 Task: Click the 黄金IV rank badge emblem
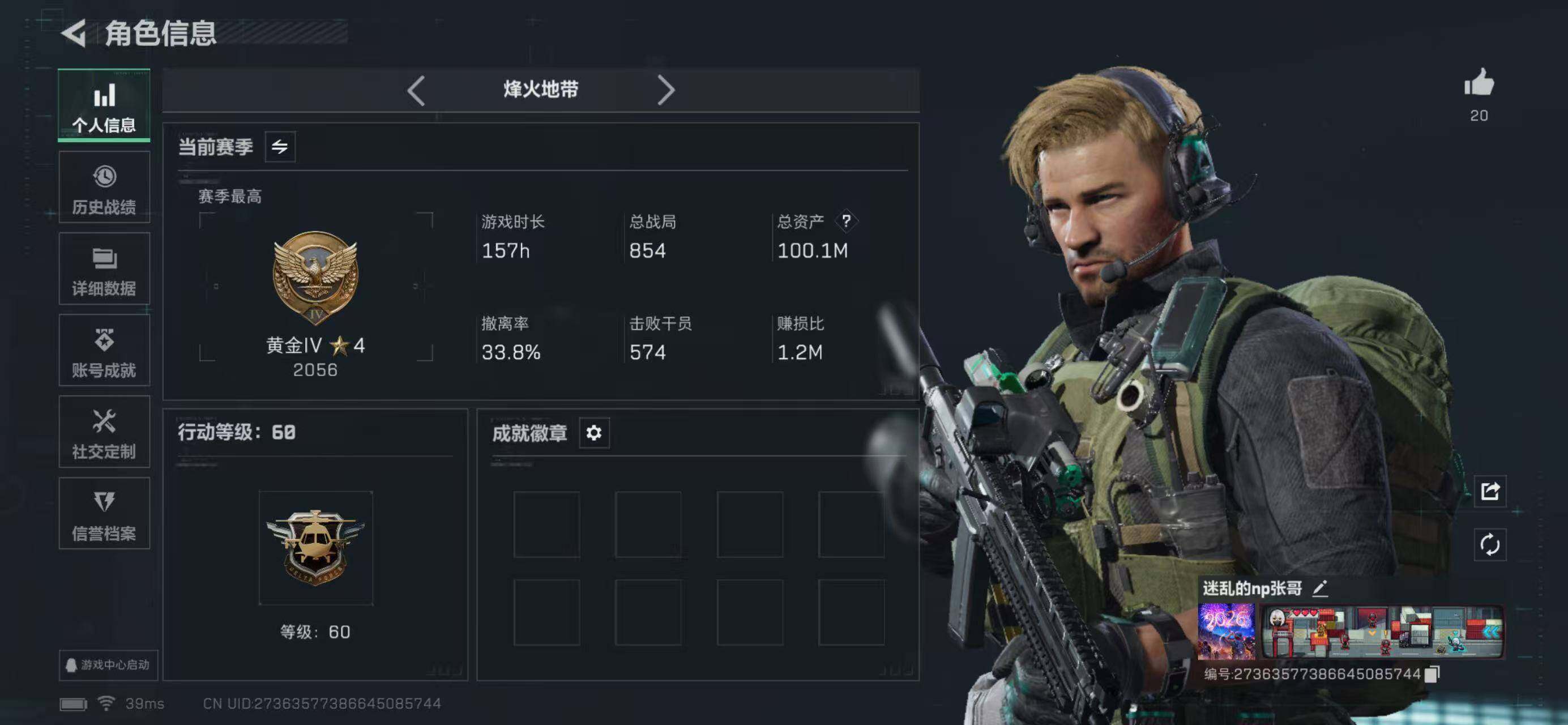pyautogui.click(x=315, y=278)
